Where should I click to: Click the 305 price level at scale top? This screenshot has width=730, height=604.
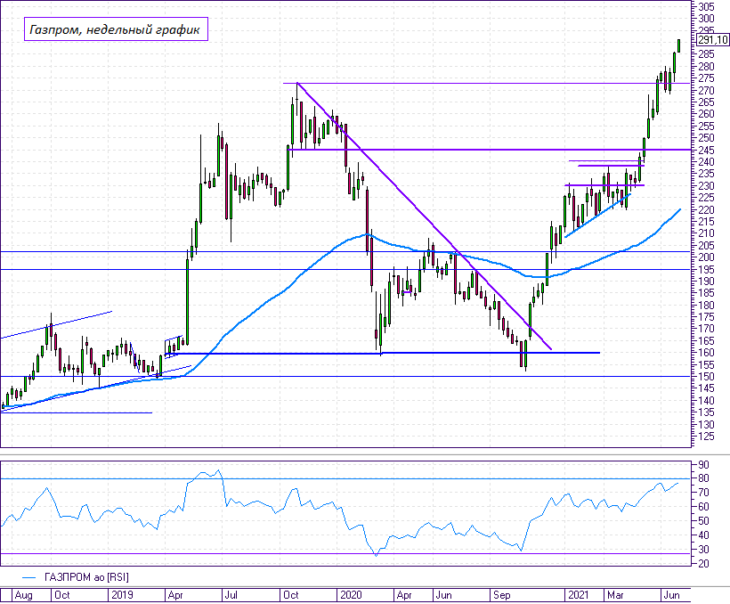tap(706, 7)
